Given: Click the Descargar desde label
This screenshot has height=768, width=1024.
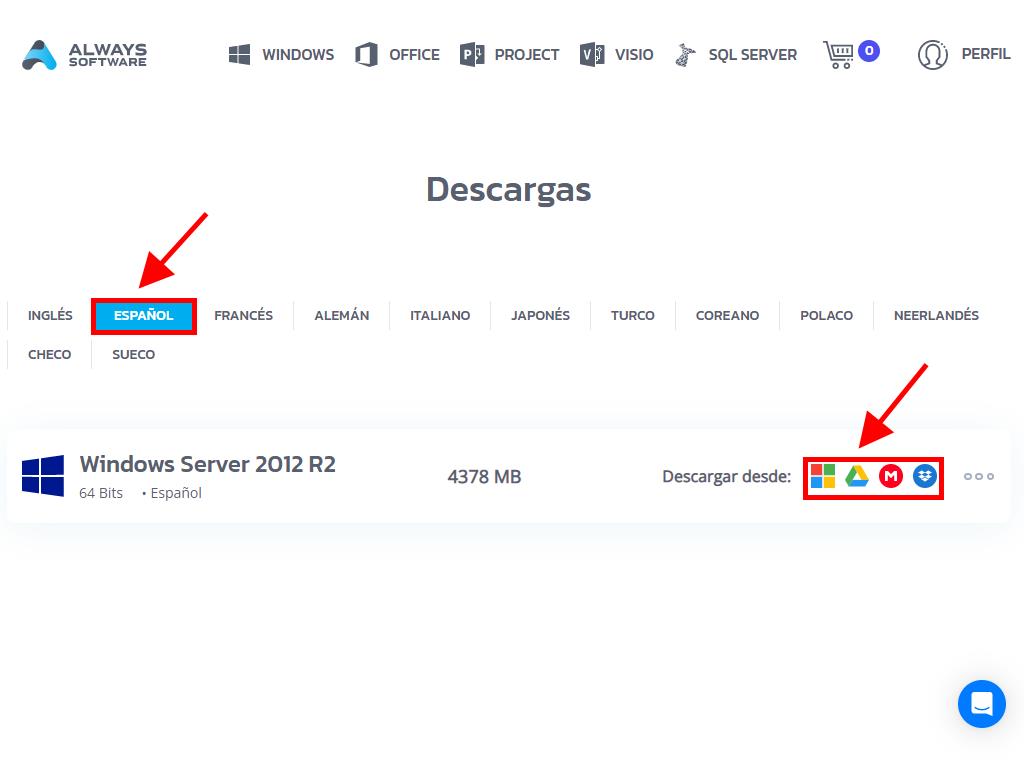Looking at the screenshot, I should (727, 477).
